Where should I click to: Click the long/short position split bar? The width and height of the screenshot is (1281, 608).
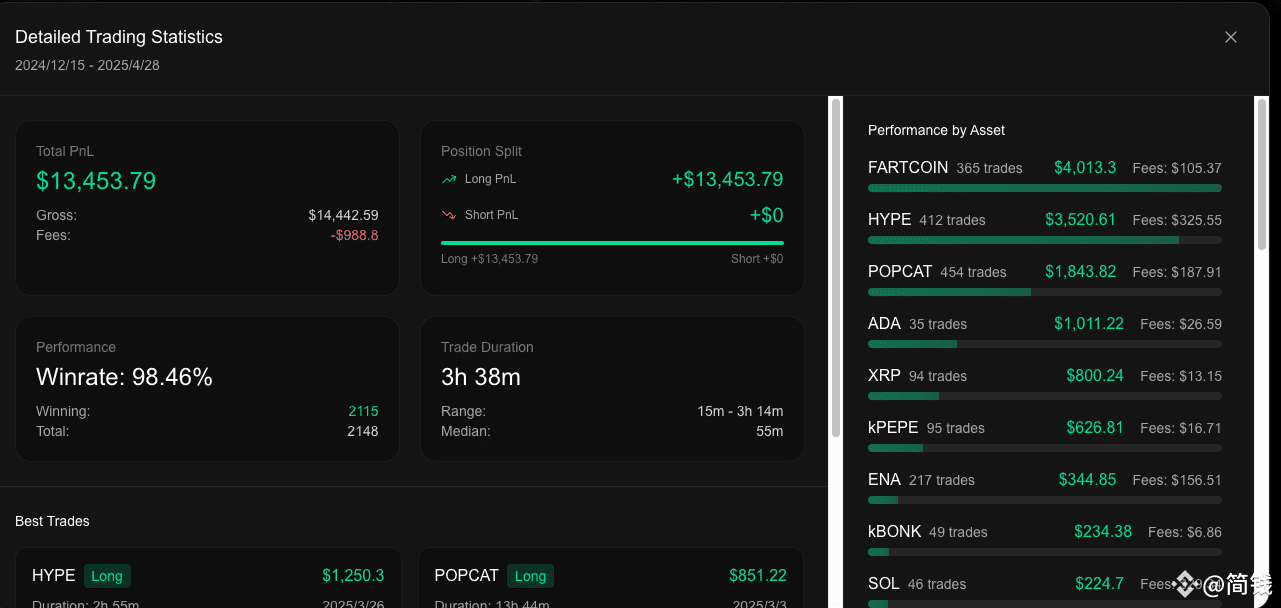pos(612,242)
